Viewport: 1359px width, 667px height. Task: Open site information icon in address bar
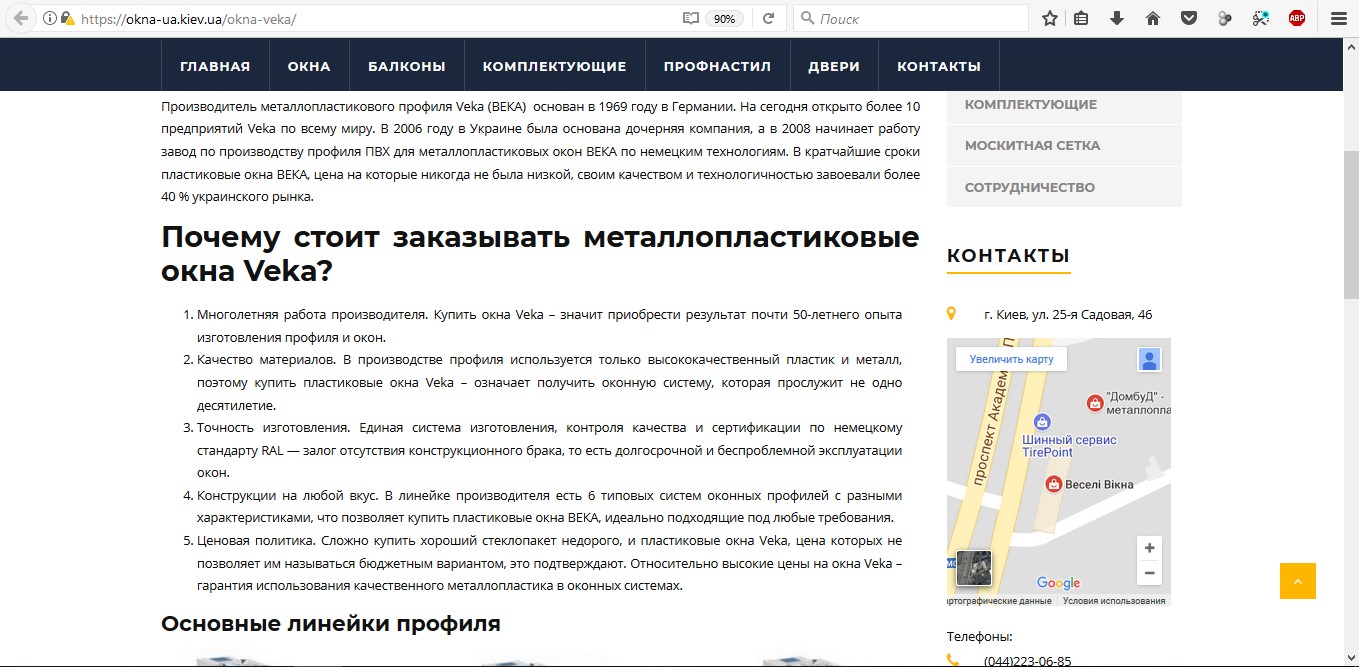(50, 18)
